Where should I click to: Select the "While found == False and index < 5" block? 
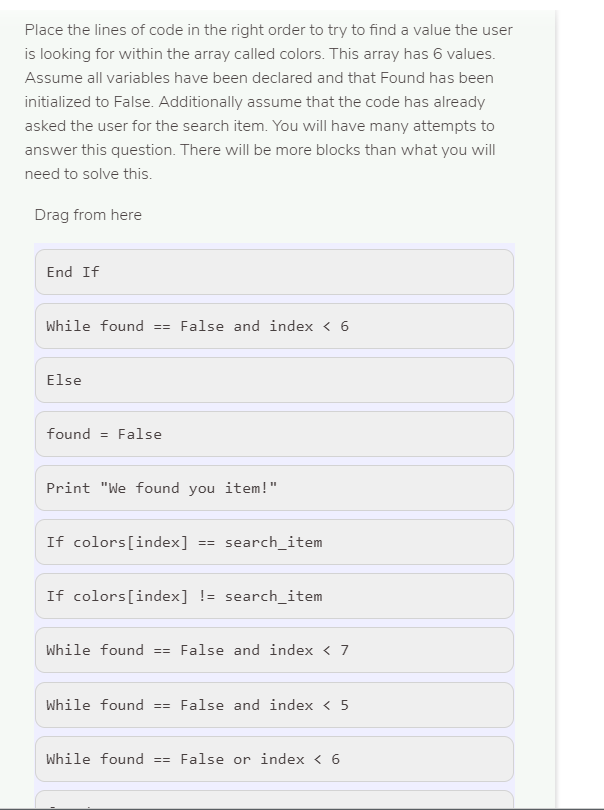[x=275, y=704]
